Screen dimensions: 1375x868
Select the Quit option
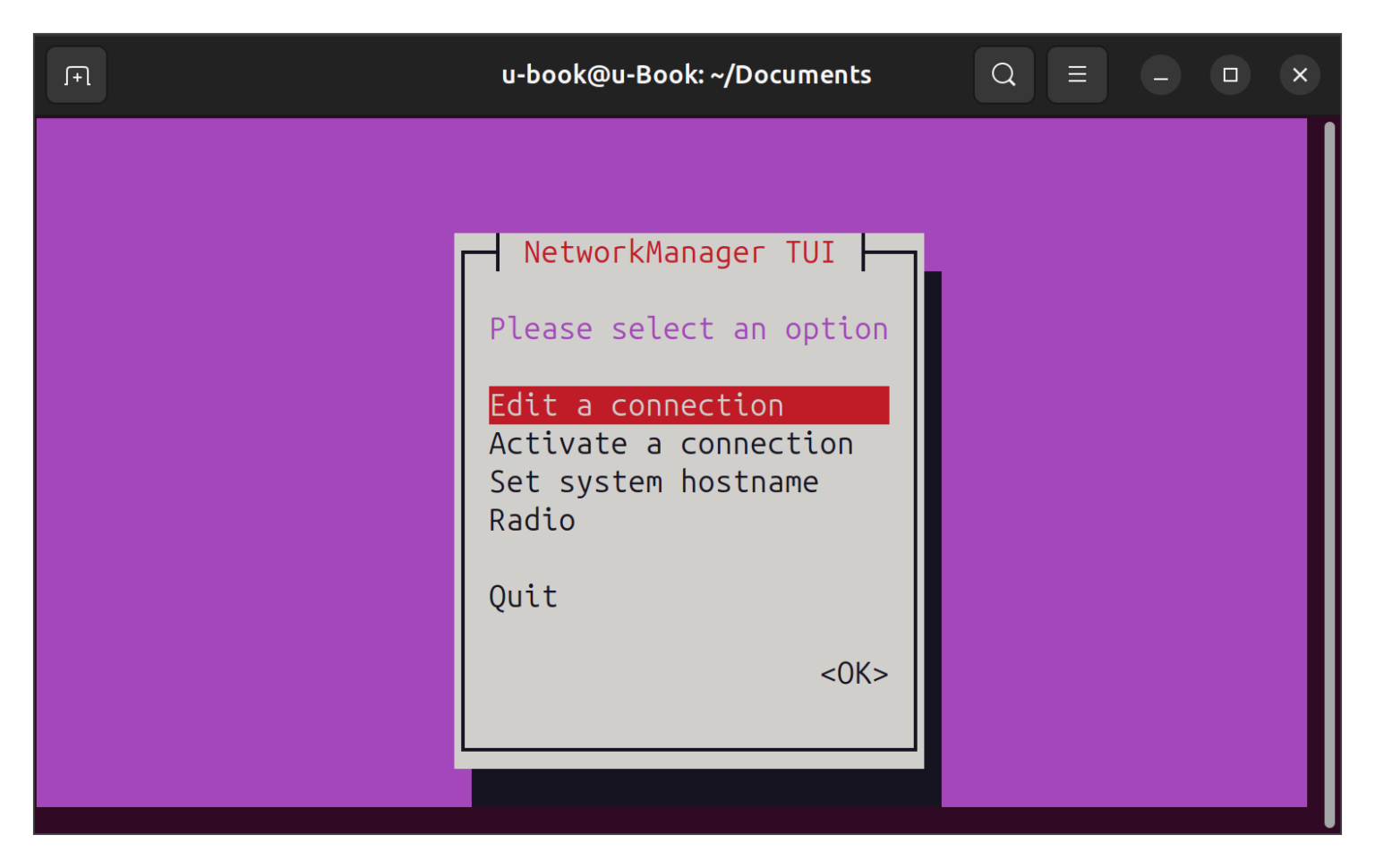523,597
